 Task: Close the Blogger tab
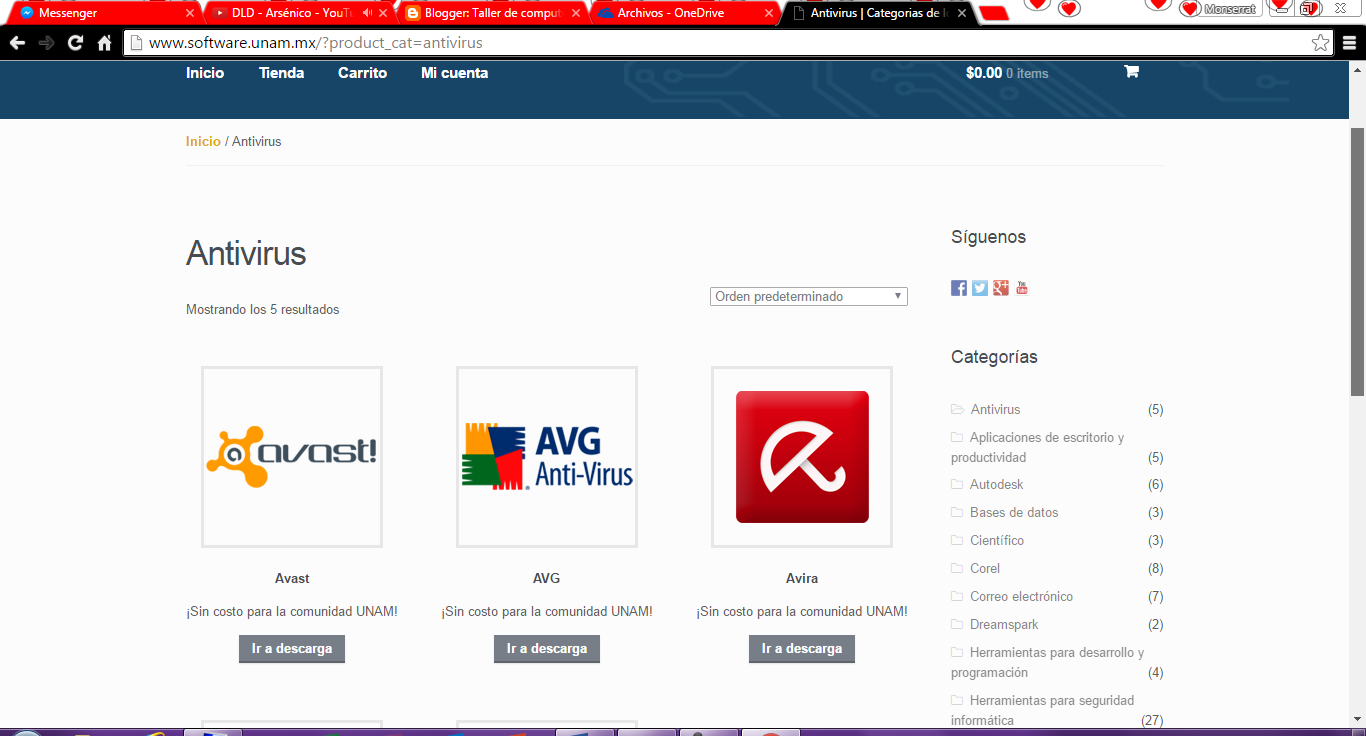(576, 14)
